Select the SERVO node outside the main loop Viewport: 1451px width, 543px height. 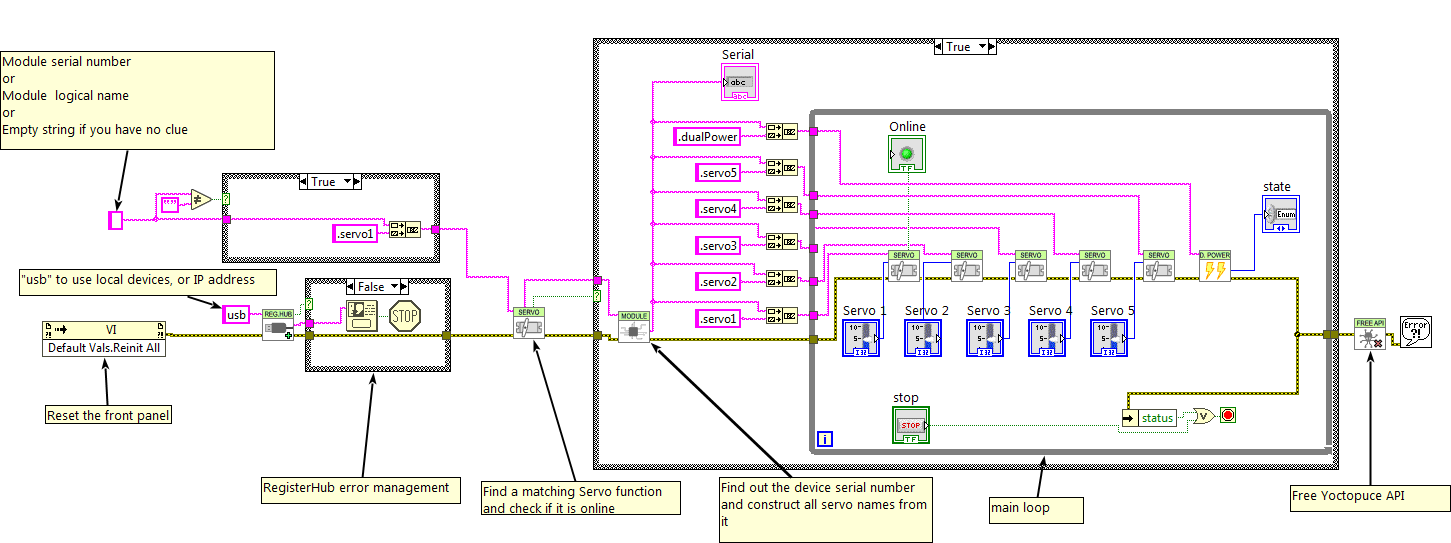pos(529,324)
